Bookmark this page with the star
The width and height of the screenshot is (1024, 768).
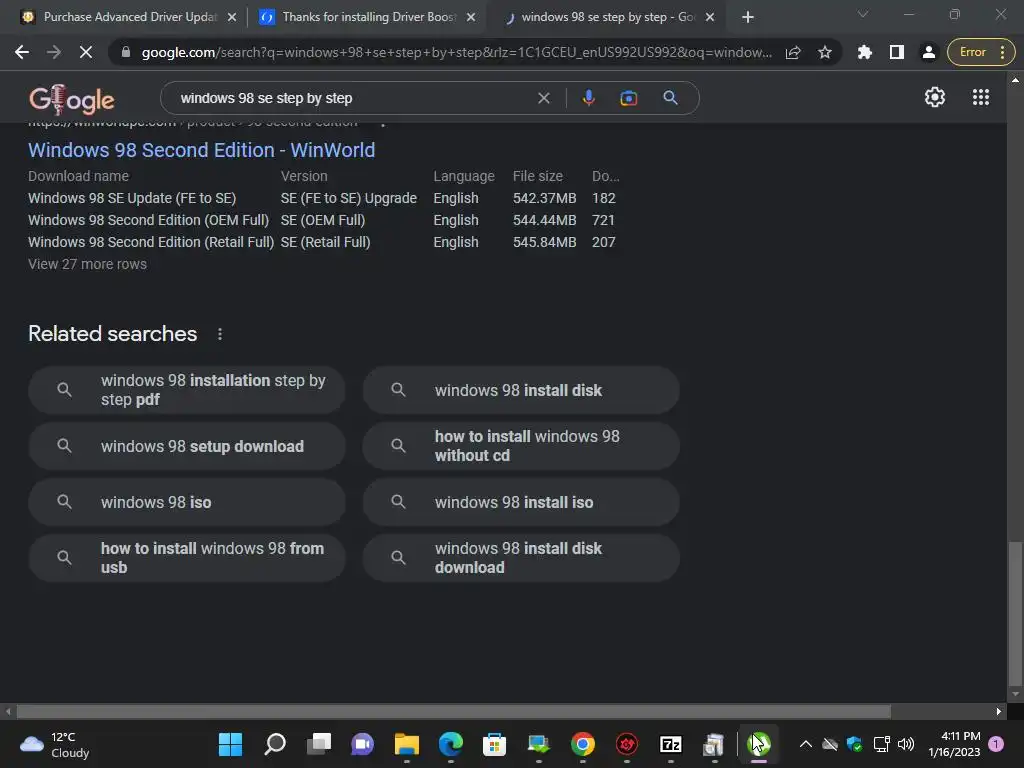[x=825, y=52]
